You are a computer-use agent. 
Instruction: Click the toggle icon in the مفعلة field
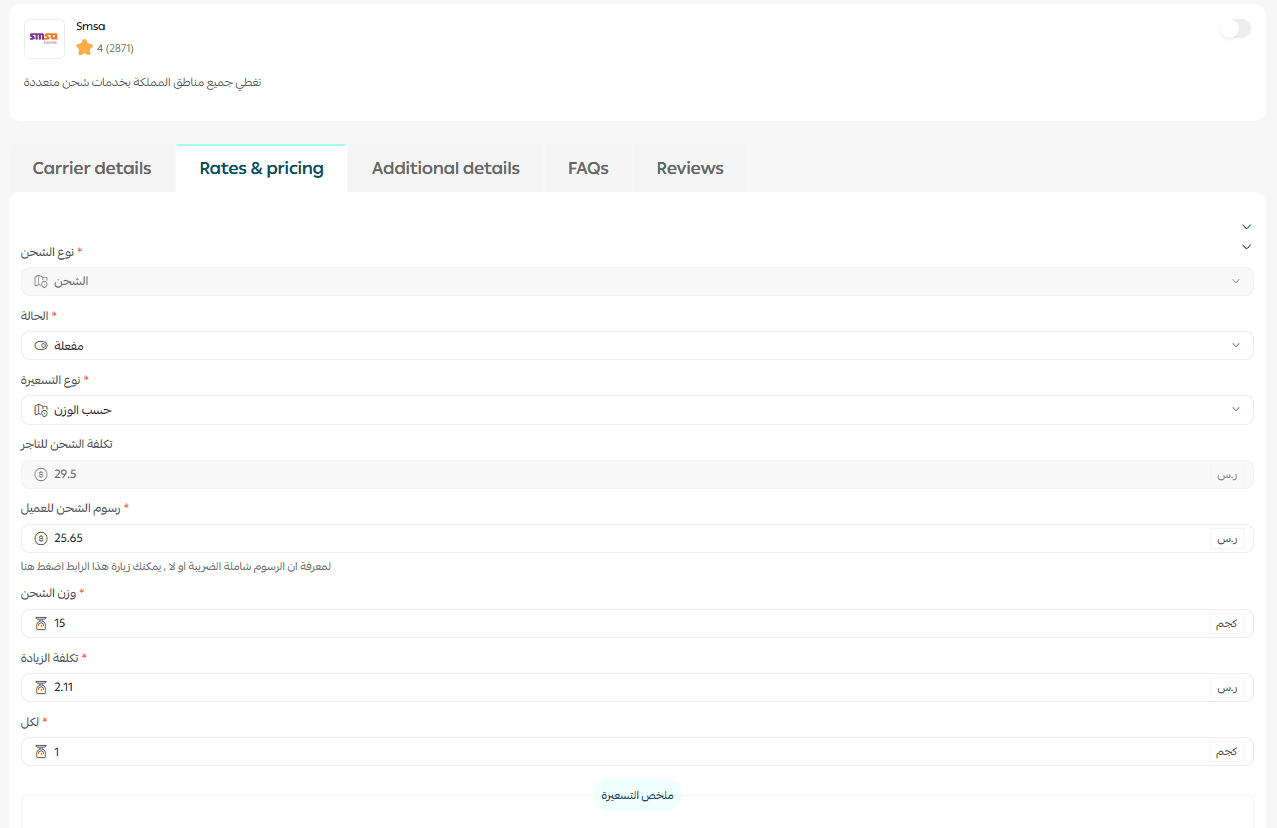point(41,346)
